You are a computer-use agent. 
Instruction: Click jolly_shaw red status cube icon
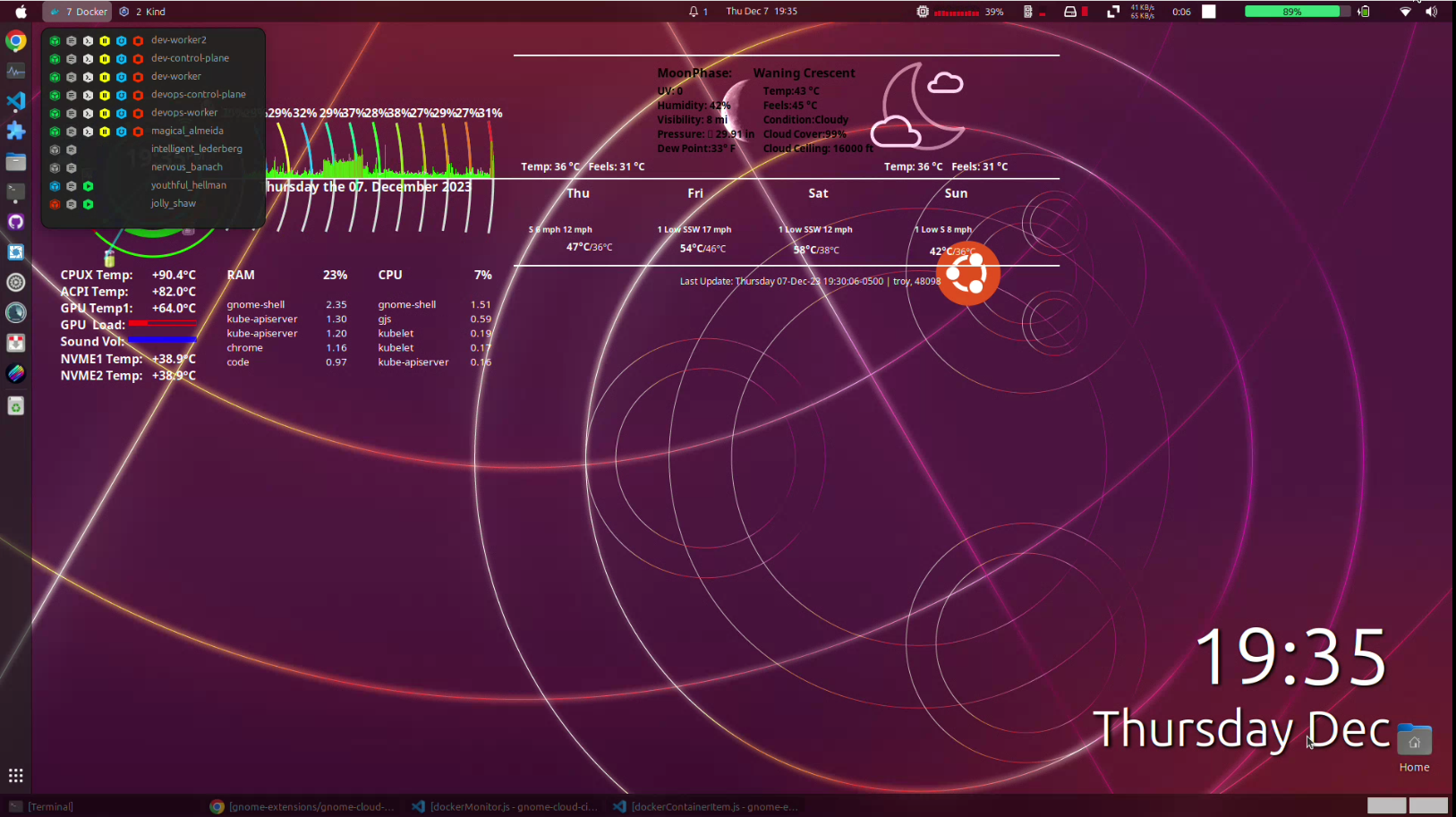click(x=55, y=204)
